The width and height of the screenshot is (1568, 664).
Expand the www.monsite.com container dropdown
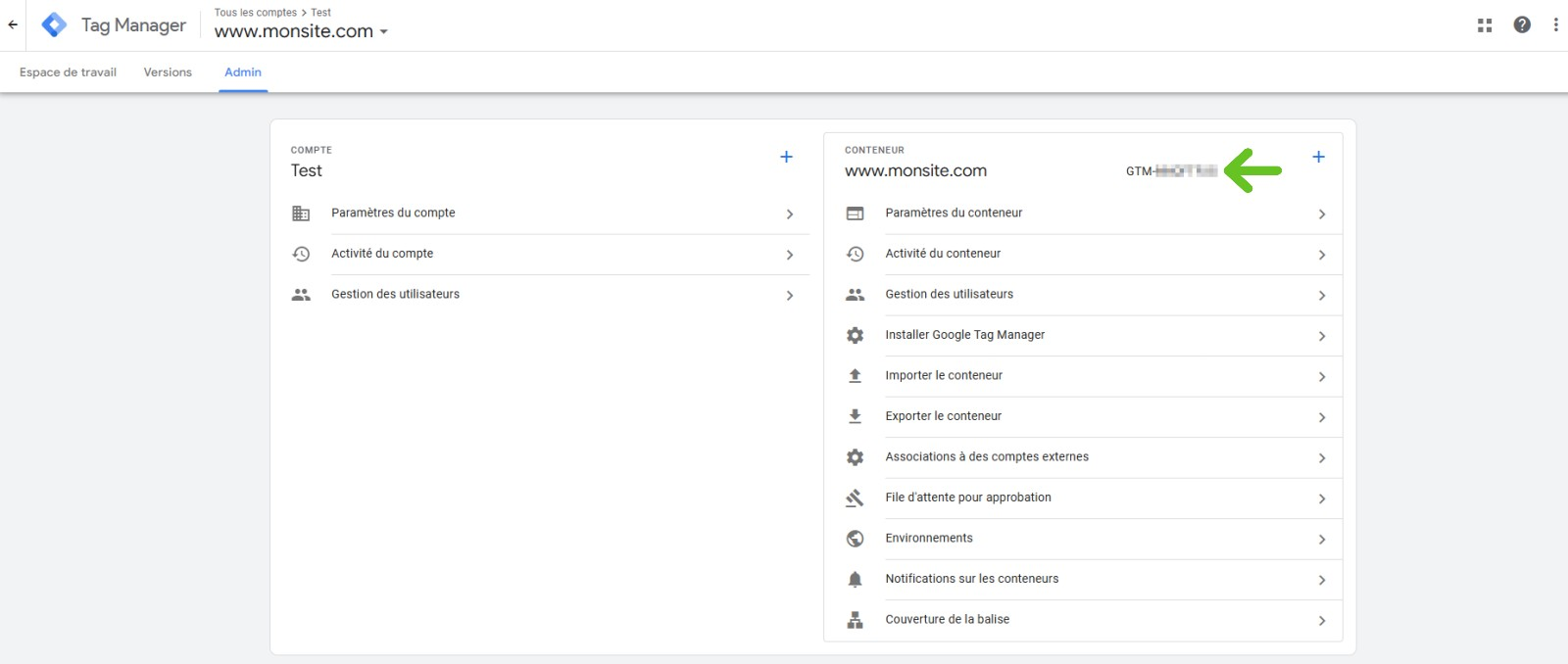click(x=383, y=32)
